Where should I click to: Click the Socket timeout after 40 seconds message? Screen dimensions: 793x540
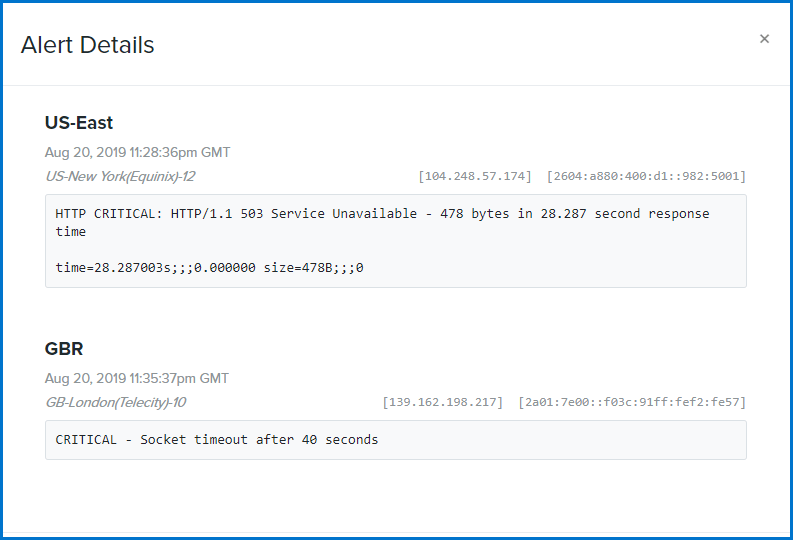click(259, 439)
